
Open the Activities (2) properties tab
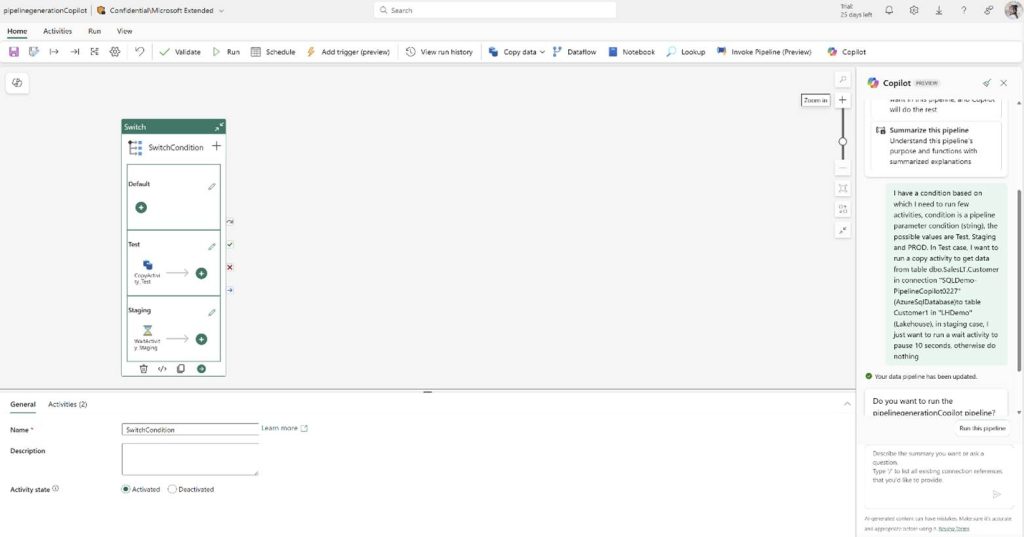click(67, 404)
